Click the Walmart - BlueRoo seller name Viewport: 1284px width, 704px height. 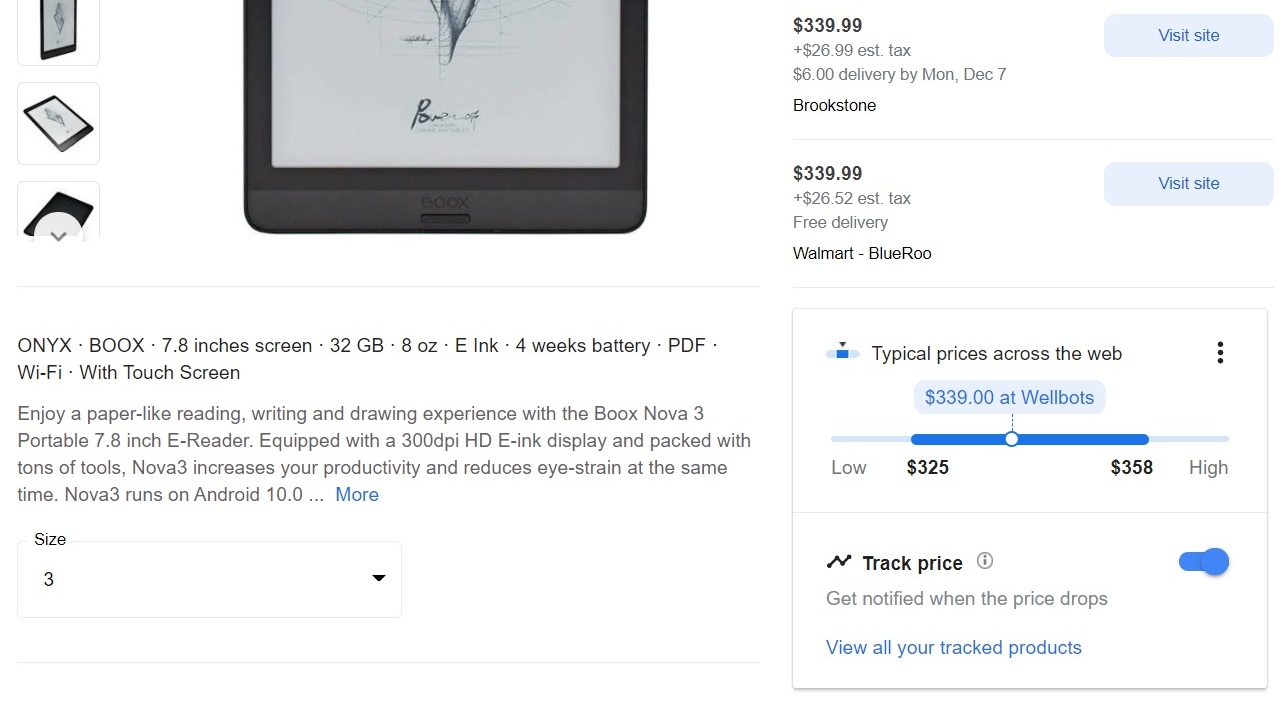(x=861, y=254)
